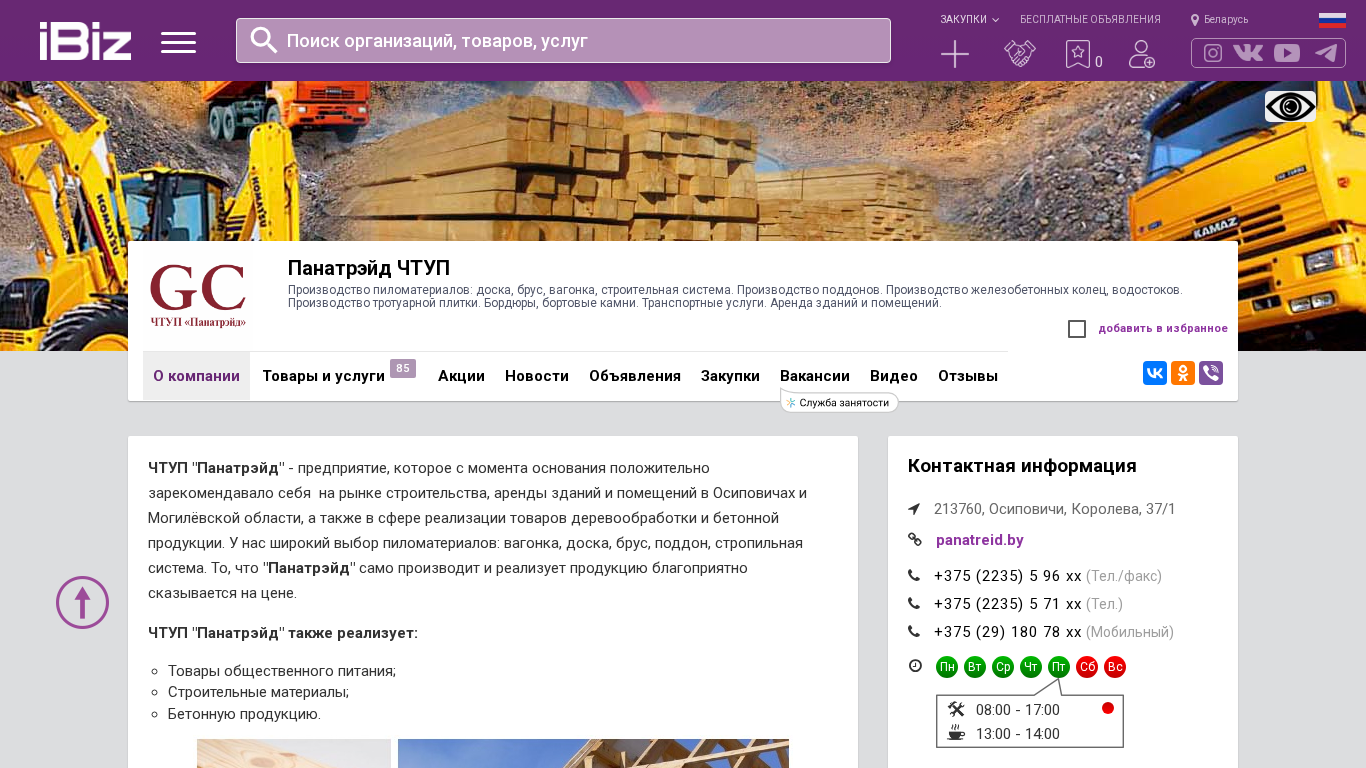
Task: Reveal the +375 (2235) 5 96 phone number
Action: (x=1008, y=576)
